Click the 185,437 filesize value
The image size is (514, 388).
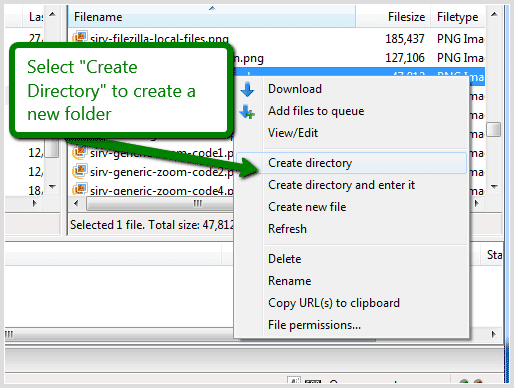tap(405, 39)
